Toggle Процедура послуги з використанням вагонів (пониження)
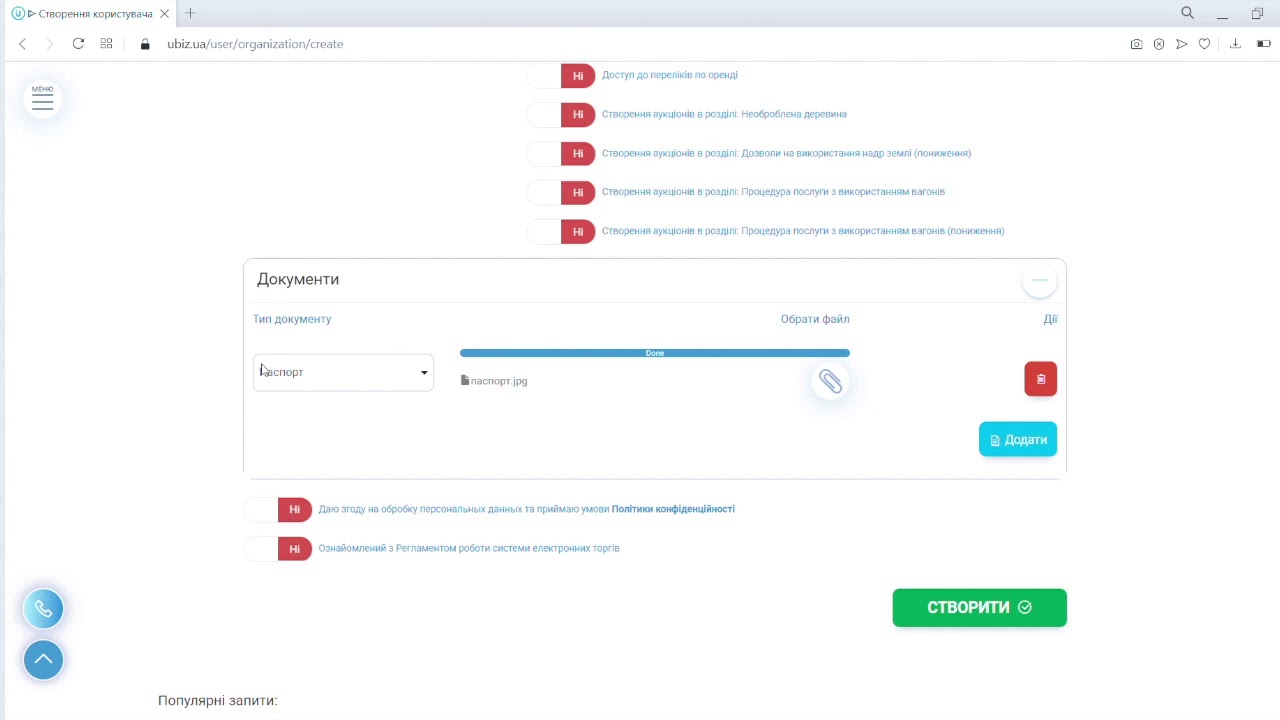Viewport: 1280px width, 720px height. click(561, 232)
